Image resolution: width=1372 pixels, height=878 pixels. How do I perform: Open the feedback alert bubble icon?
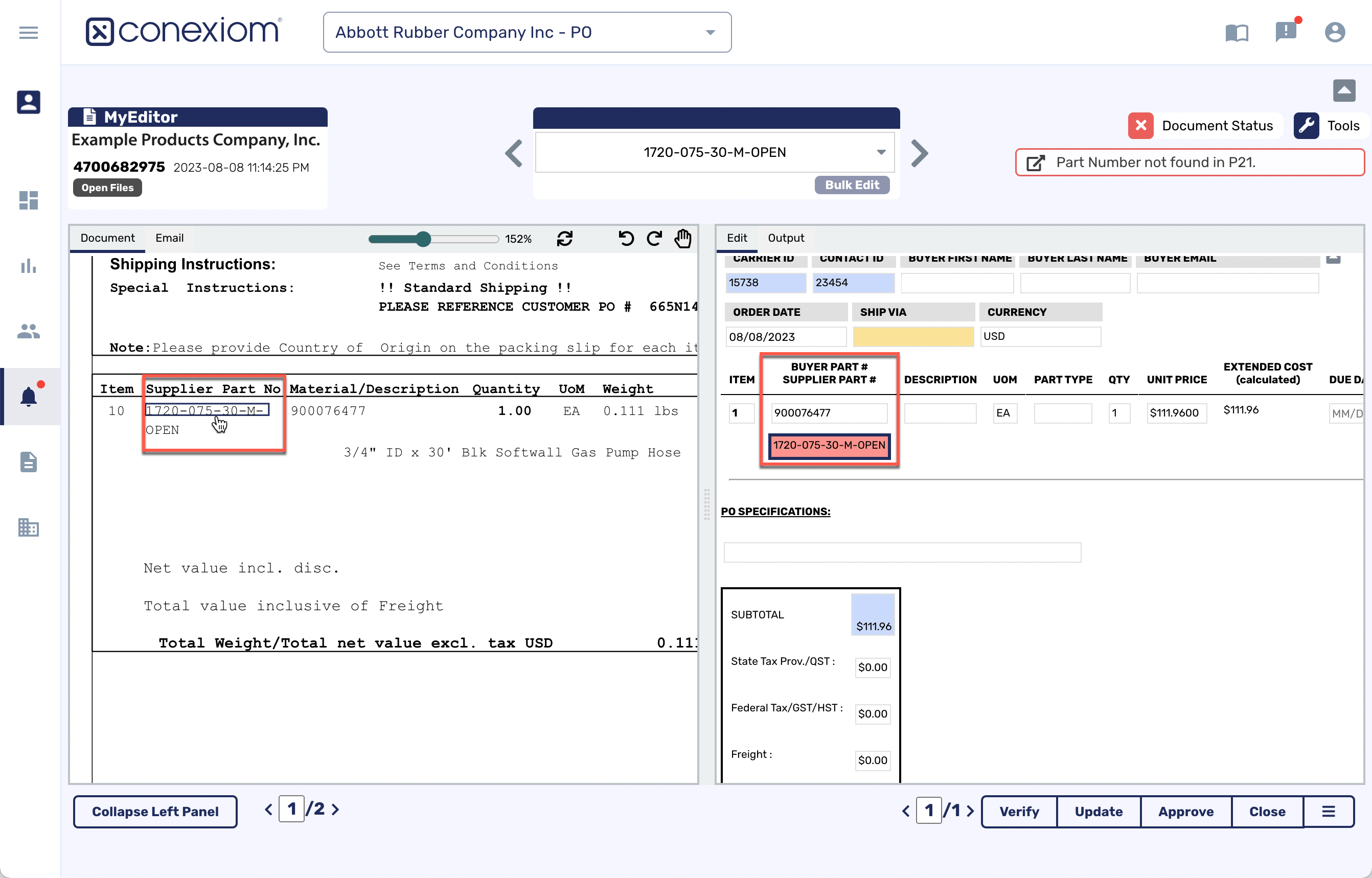[1286, 33]
